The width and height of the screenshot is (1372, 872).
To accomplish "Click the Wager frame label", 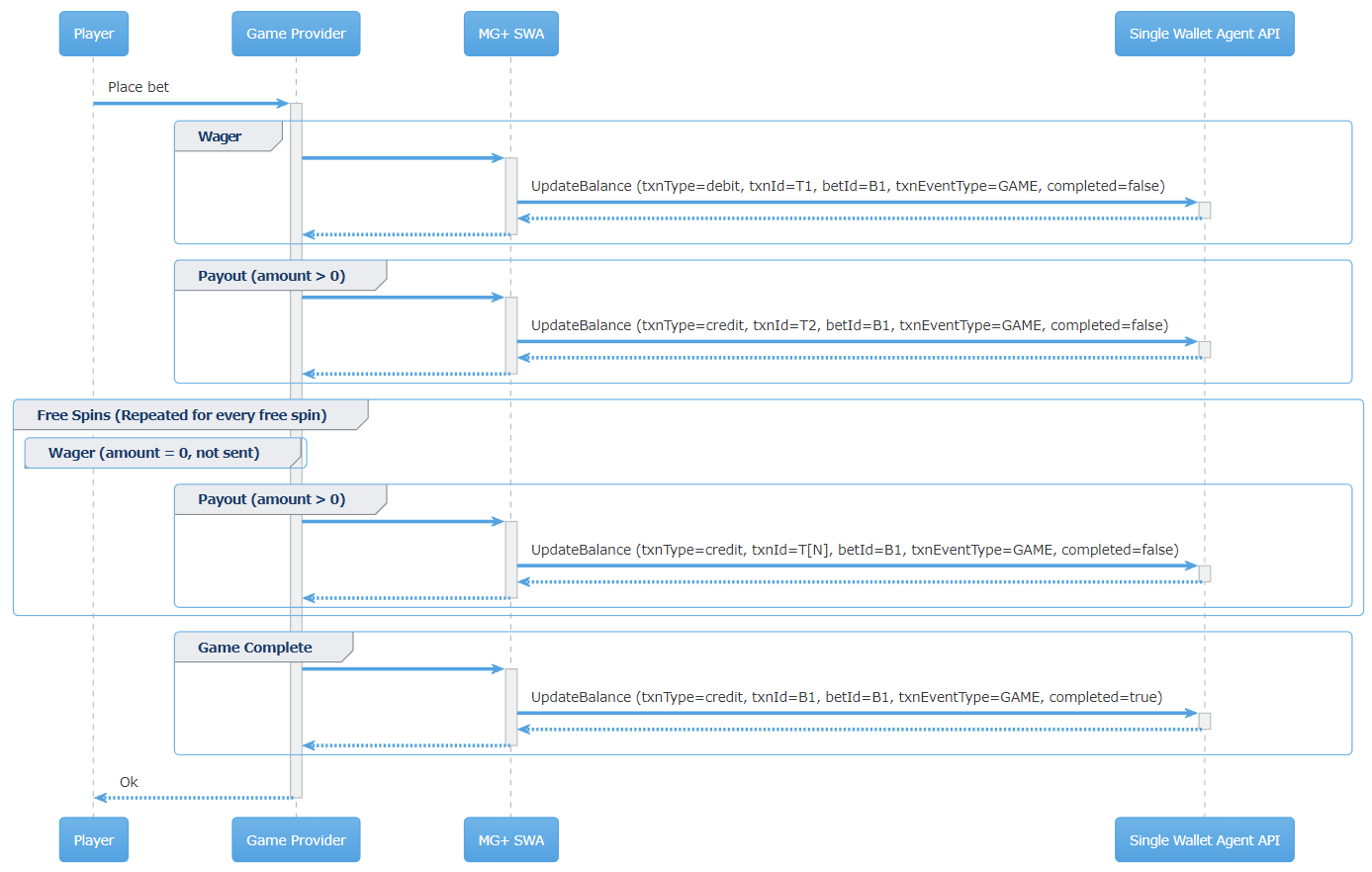I will [x=220, y=136].
